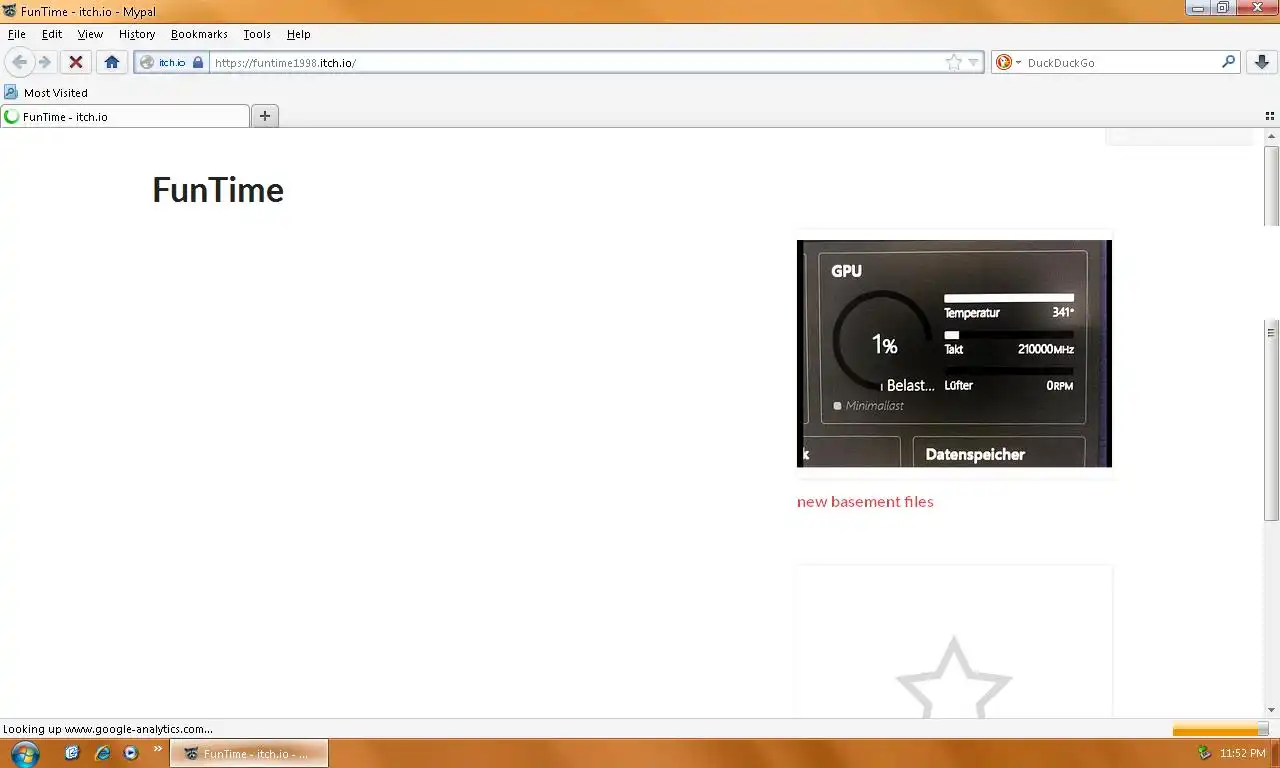
Task: Click the system tray notification icon
Action: pyautogui.click(x=1204, y=753)
